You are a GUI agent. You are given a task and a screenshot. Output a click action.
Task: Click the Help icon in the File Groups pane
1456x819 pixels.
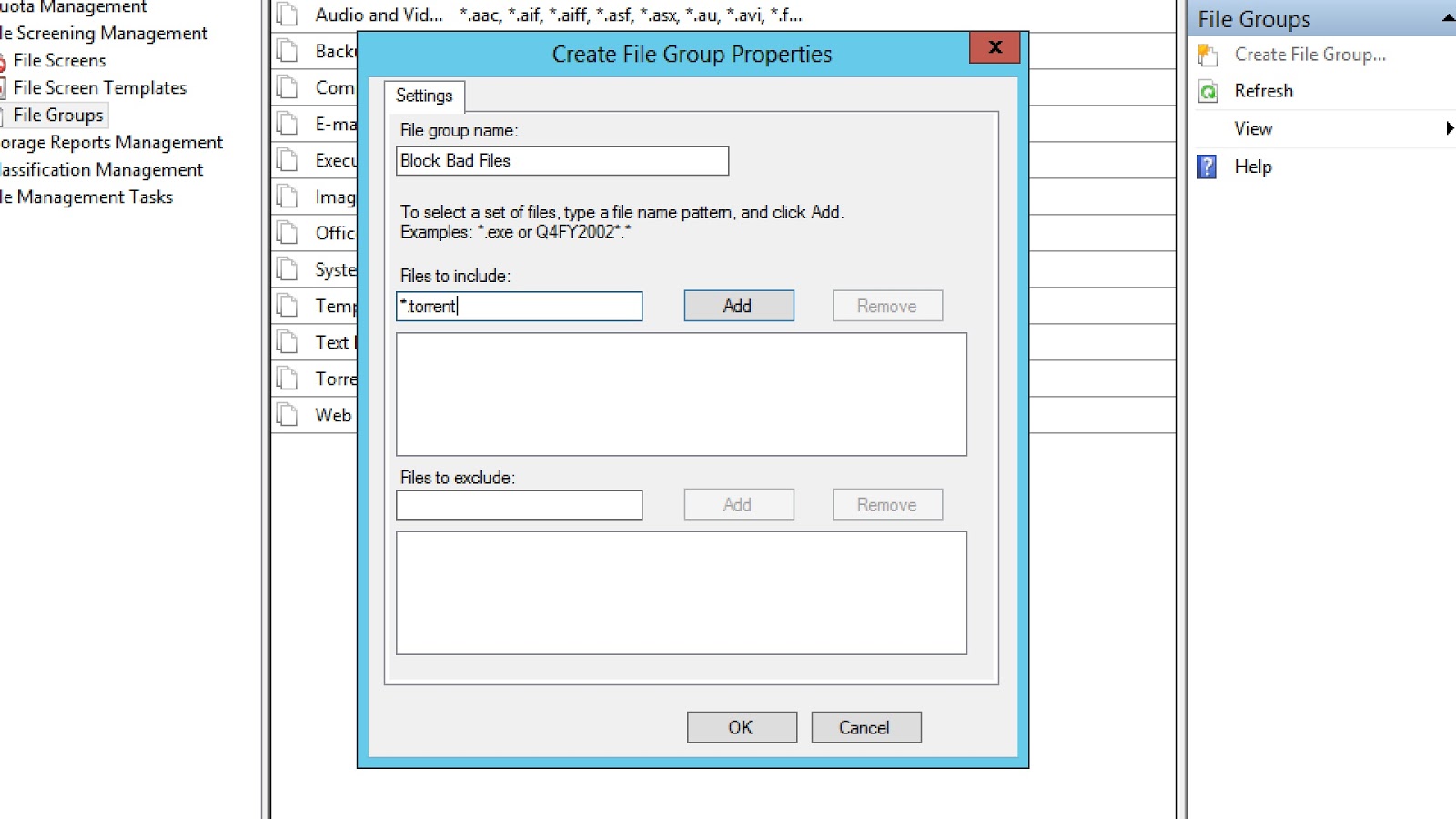click(x=1207, y=167)
